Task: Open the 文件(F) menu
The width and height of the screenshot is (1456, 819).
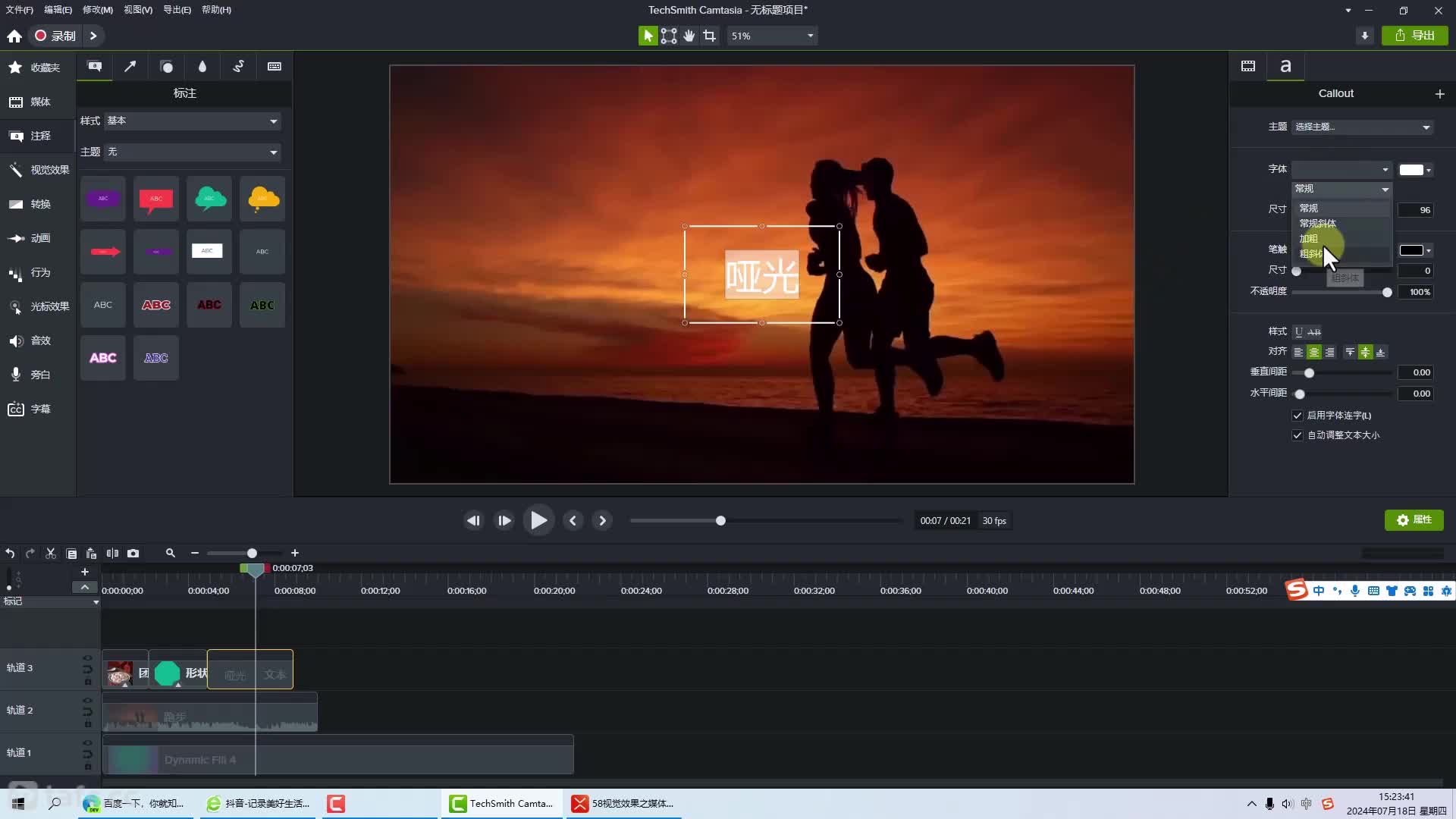Action: coord(20,10)
